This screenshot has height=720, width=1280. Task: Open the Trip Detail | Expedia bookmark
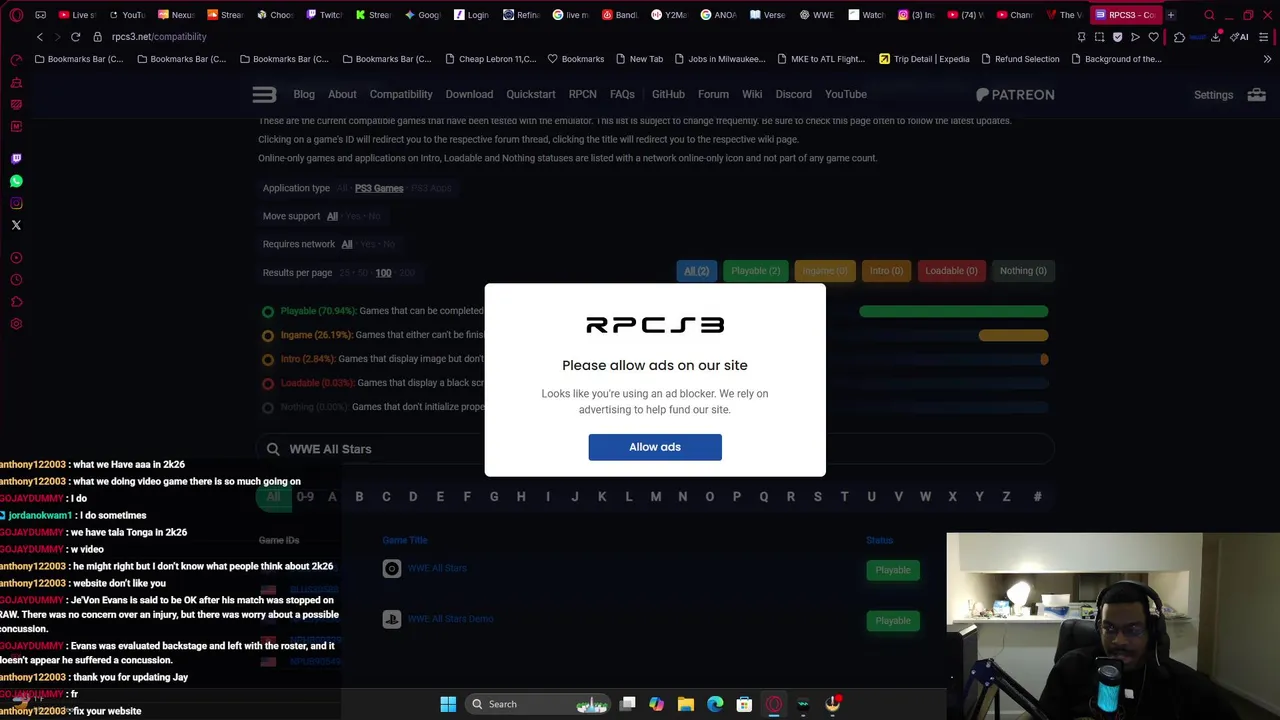click(924, 59)
